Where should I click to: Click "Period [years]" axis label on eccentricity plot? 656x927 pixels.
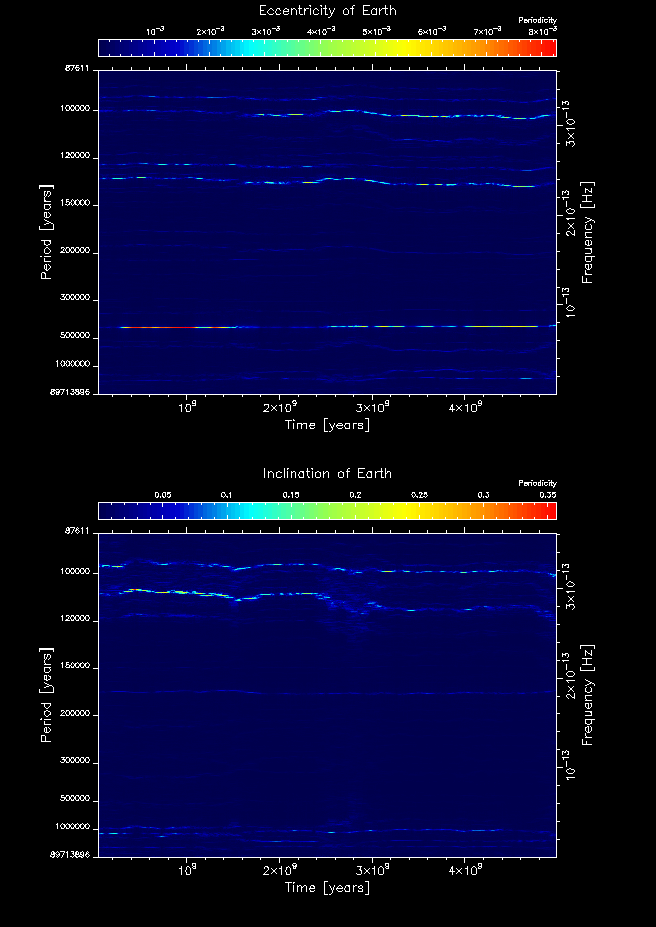click(x=46, y=231)
